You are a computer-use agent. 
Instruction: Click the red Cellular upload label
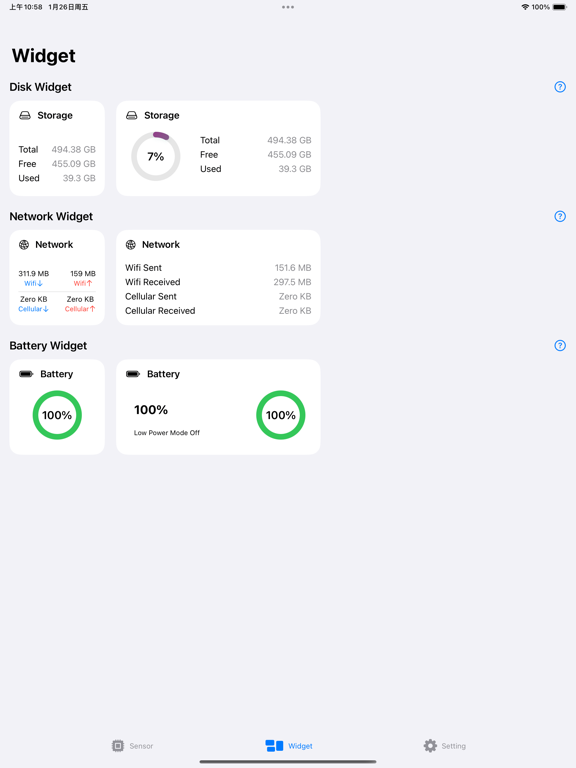[80, 309]
